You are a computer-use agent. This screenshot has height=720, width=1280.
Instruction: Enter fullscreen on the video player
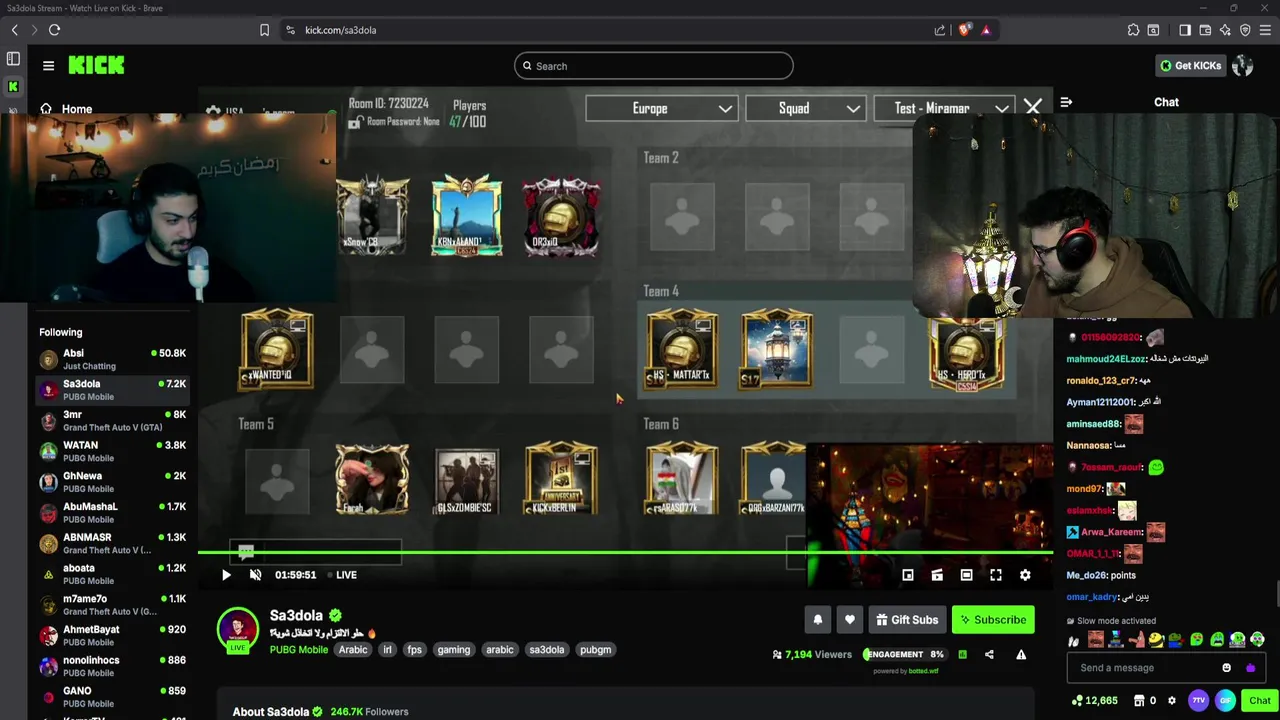[x=996, y=575]
